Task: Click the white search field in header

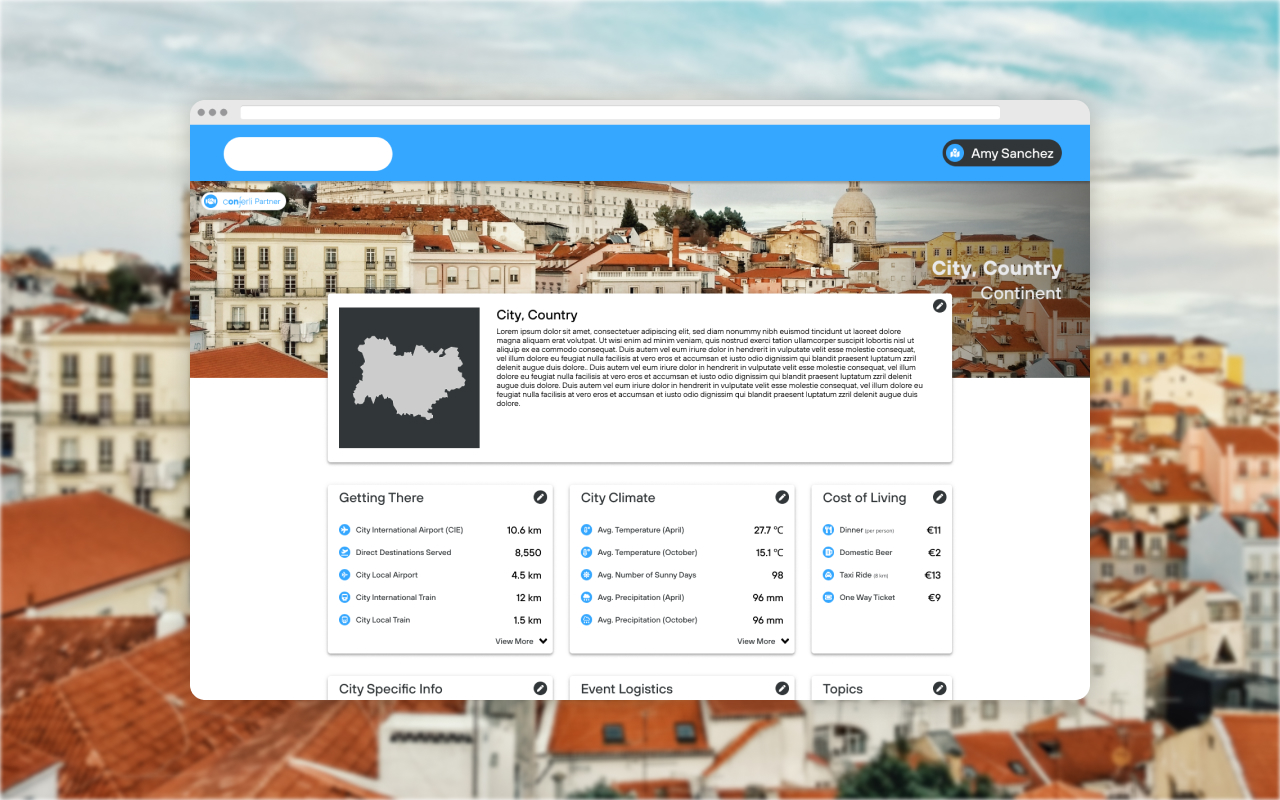Action: click(x=308, y=154)
